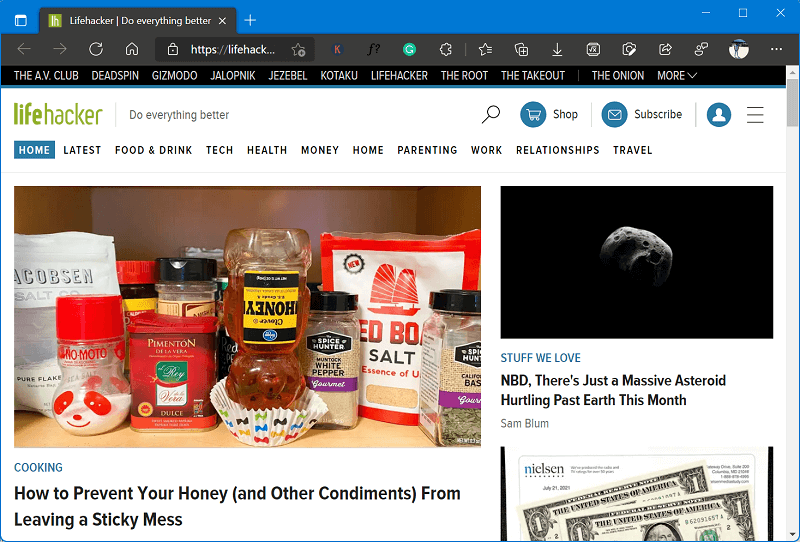The image size is (800, 542).
Task: Read the honey sticky mess article headline
Action: click(x=237, y=506)
